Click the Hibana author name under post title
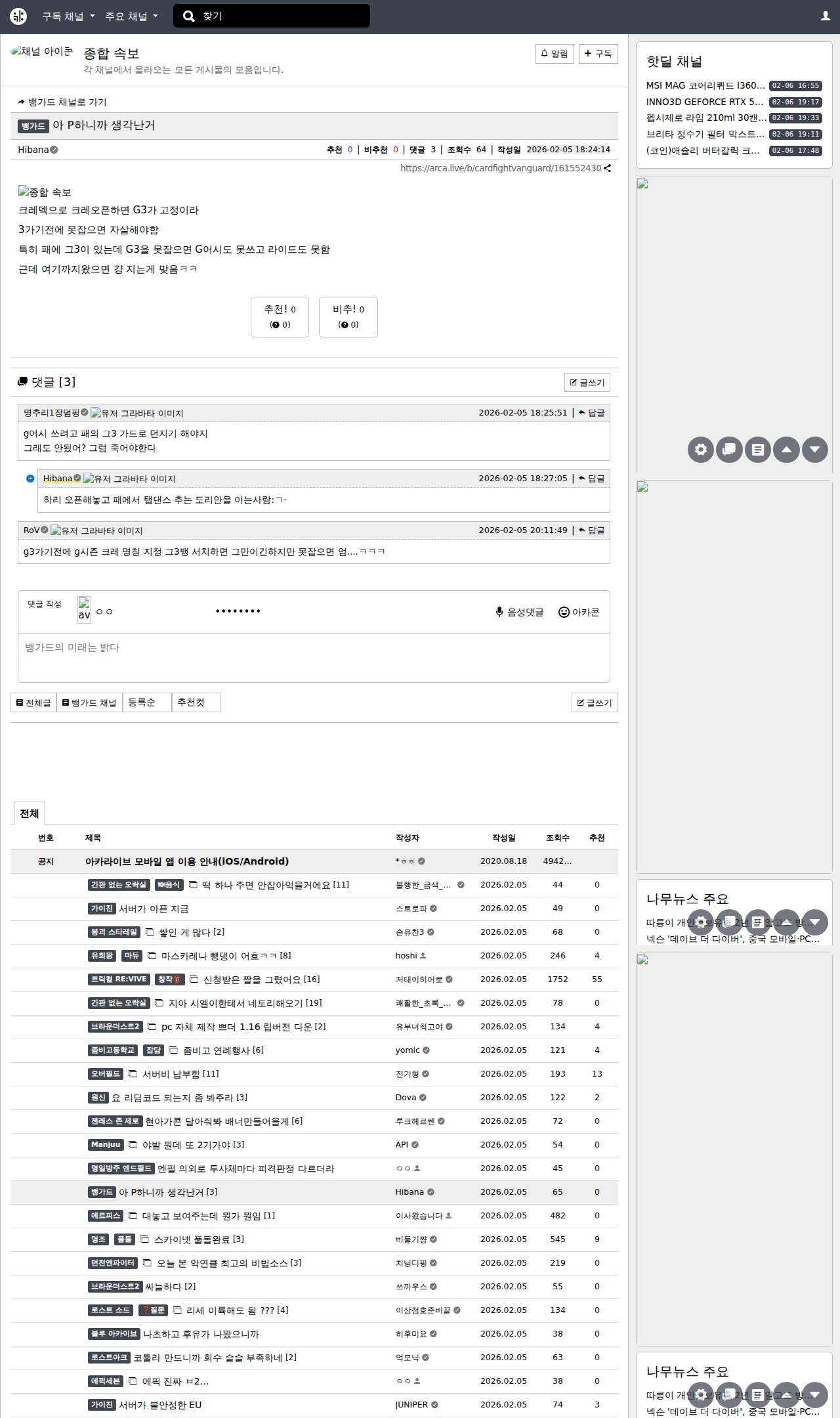The height and width of the screenshot is (1418, 840). 33,150
